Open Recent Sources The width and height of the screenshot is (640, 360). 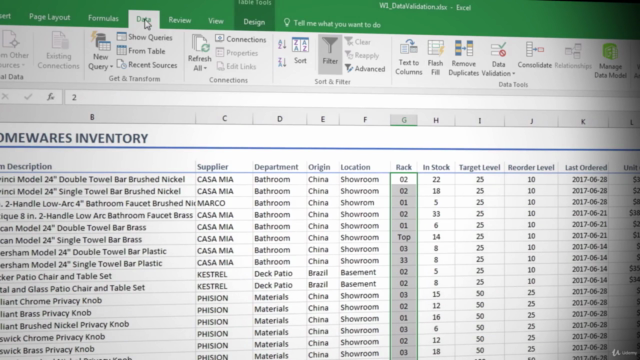tap(147, 65)
